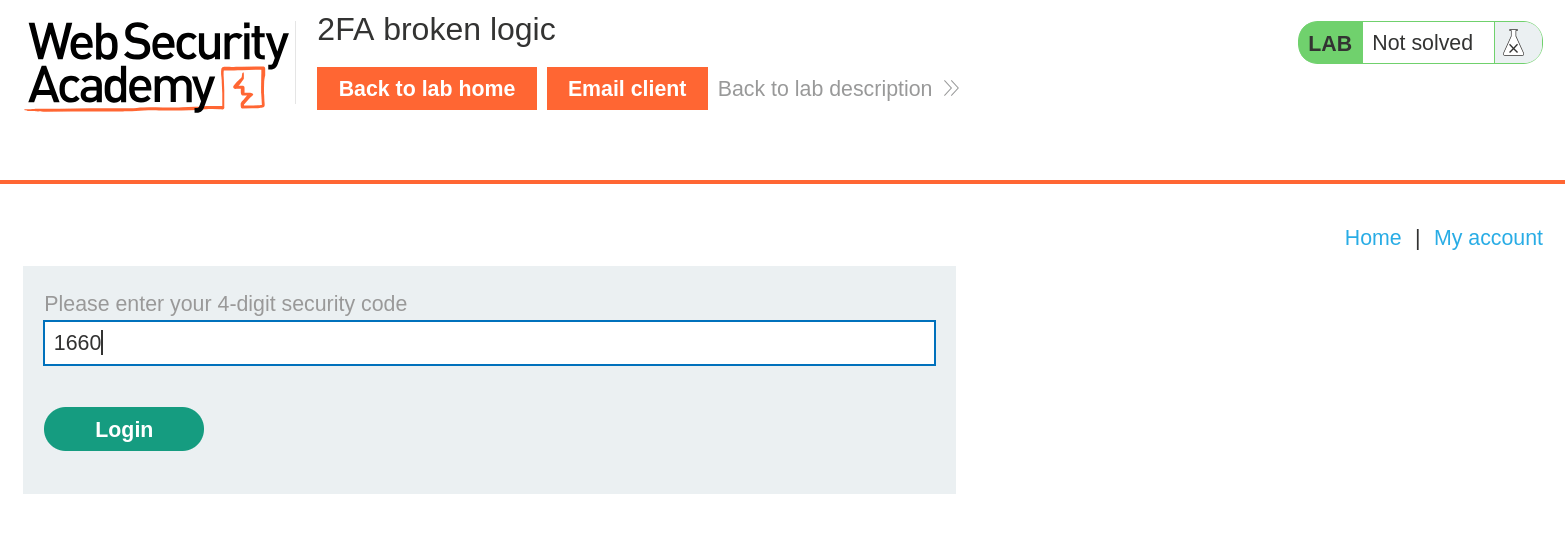
Task: Click the double chevron arrow icon
Action: click(x=951, y=89)
